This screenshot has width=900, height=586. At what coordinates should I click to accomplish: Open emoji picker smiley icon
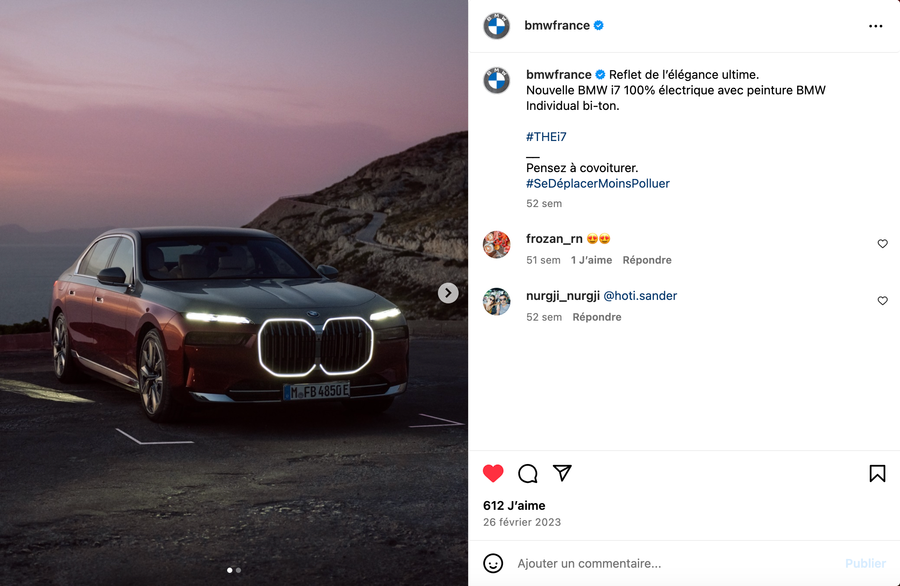click(x=493, y=563)
